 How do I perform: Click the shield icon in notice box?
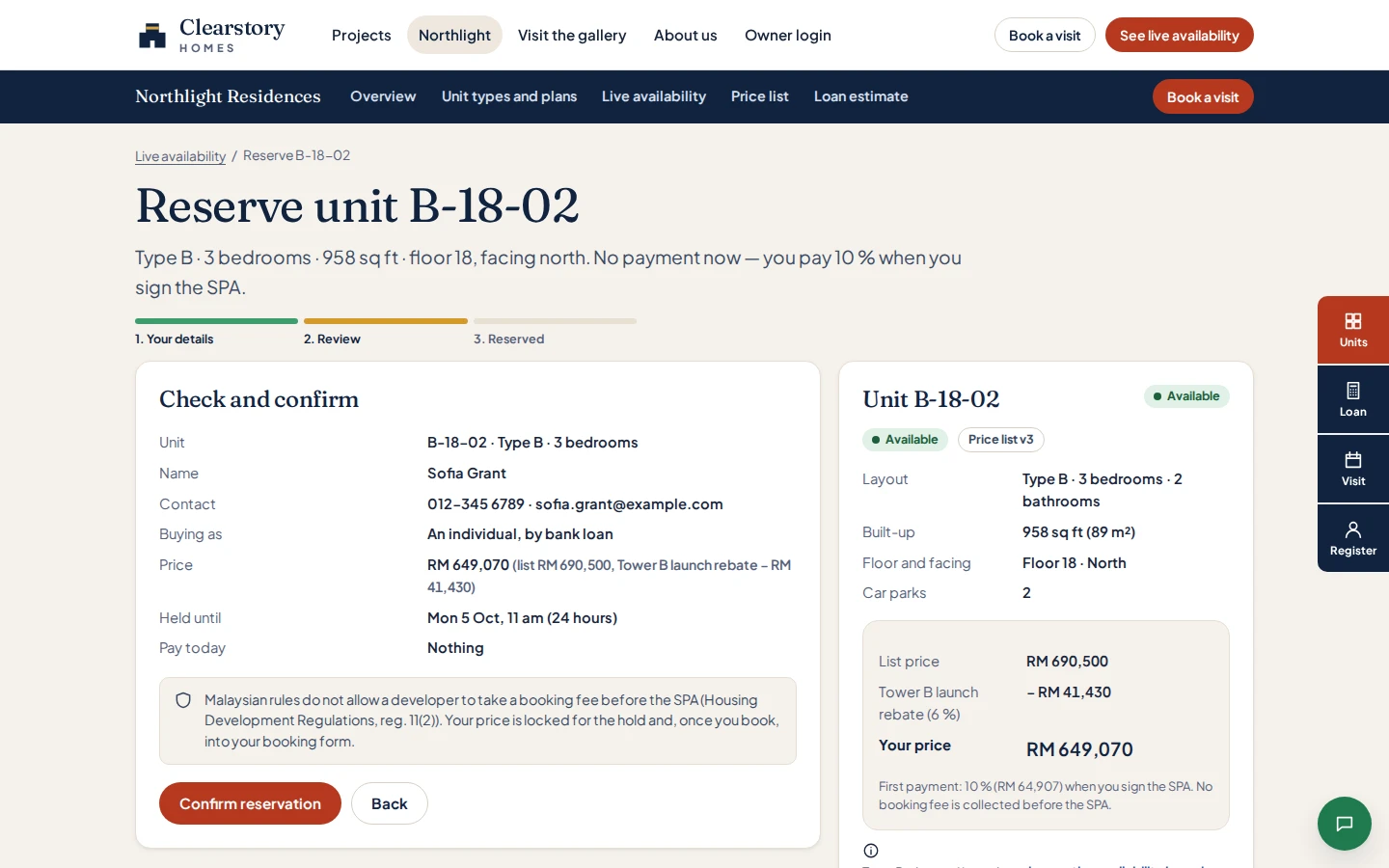pyautogui.click(x=183, y=700)
